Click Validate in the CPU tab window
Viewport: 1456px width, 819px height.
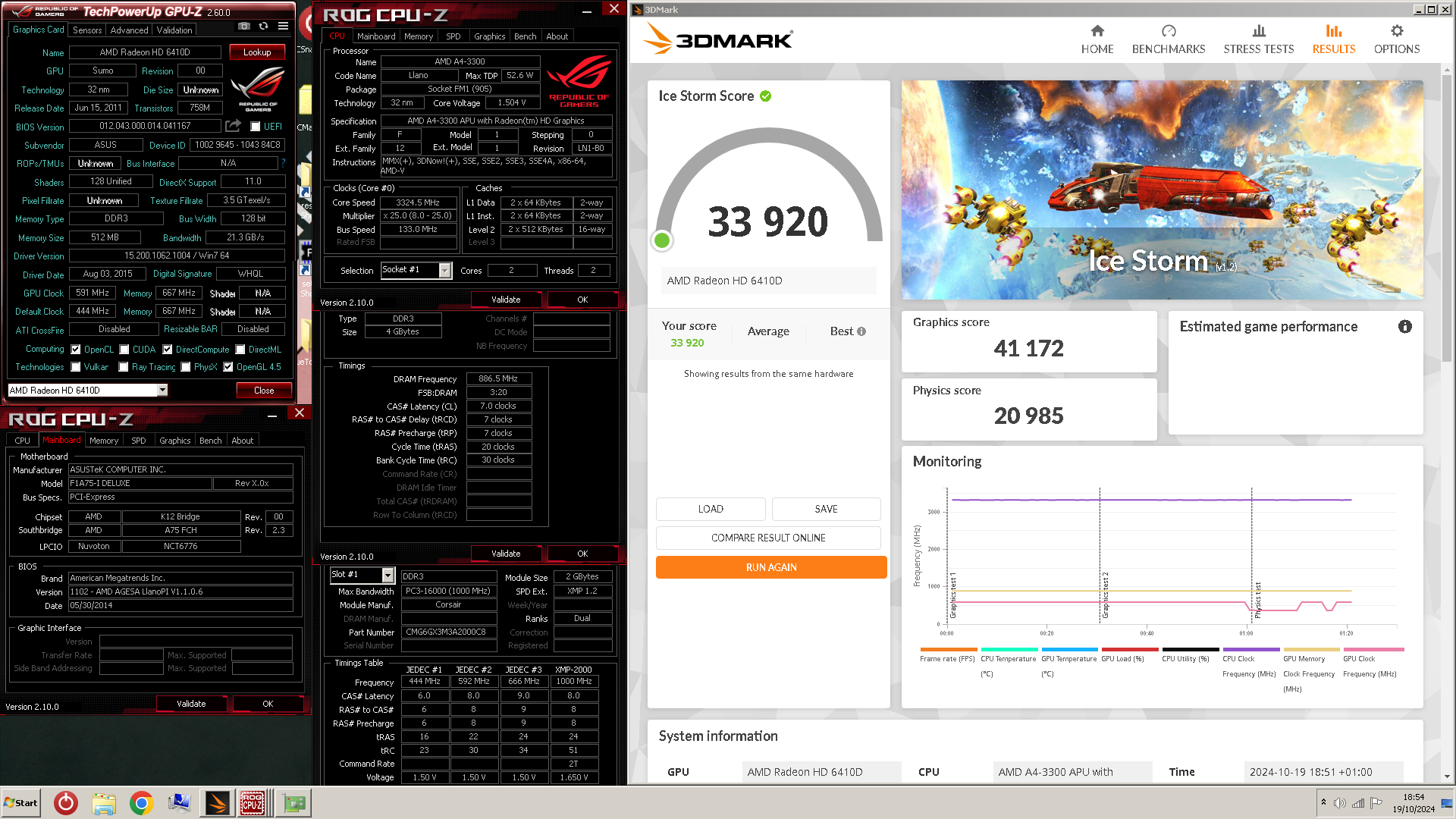pyautogui.click(x=506, y=300)
